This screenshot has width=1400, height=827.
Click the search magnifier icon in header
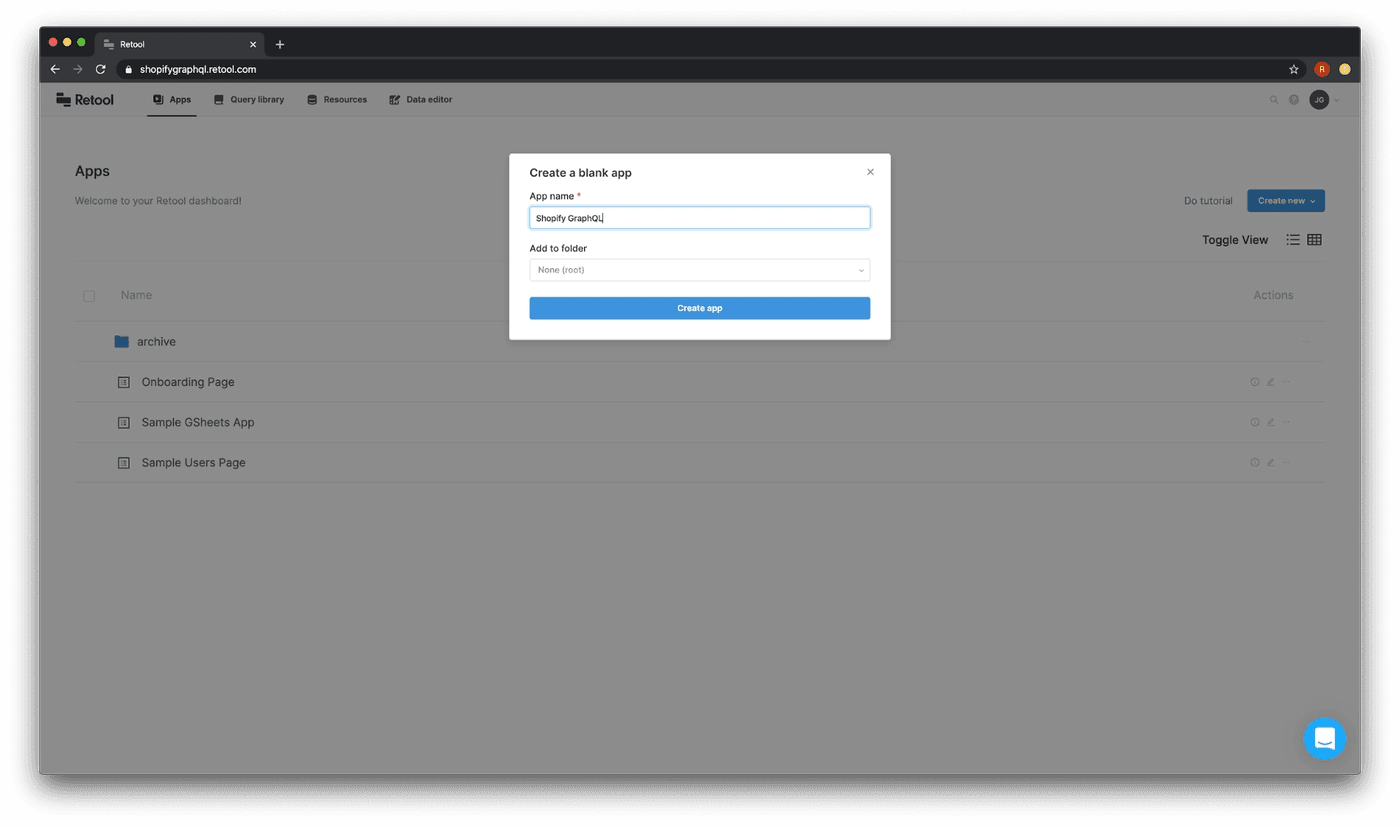point(1273,100)
